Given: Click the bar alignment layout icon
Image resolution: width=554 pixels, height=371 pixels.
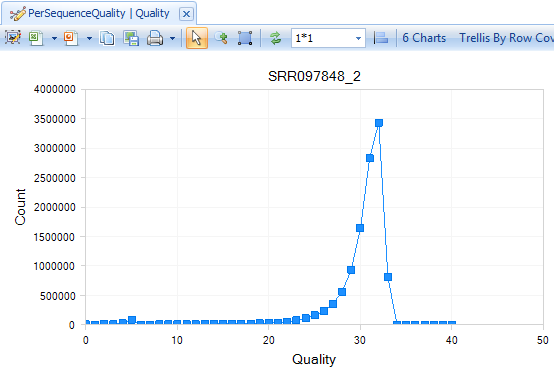Looking at the screenshot, I should pyautogui.click(x=381, y=38).
